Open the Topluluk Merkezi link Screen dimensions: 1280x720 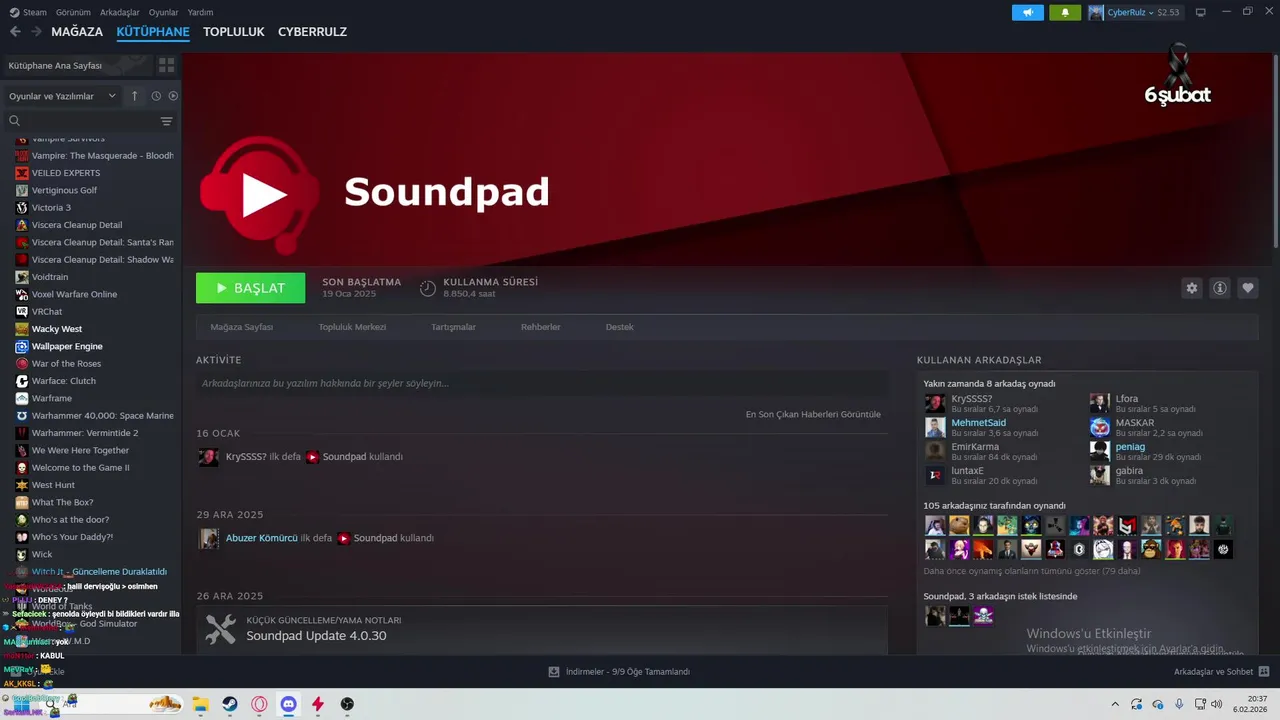click(x=352, y=327)
